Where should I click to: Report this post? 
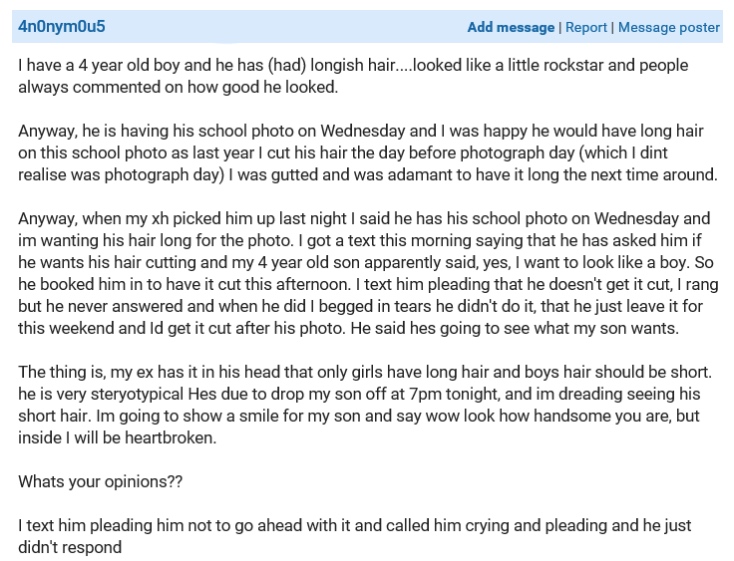point(586,28)
